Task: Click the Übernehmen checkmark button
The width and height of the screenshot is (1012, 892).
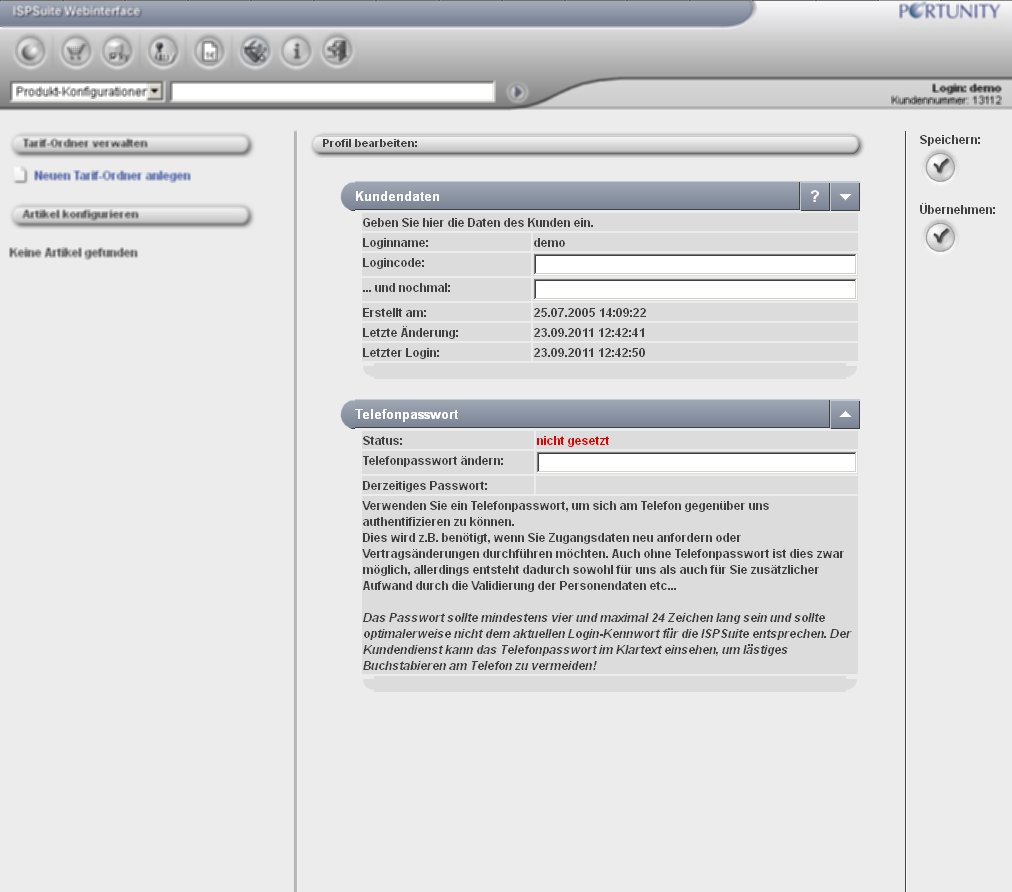Action: pos(940,237)
